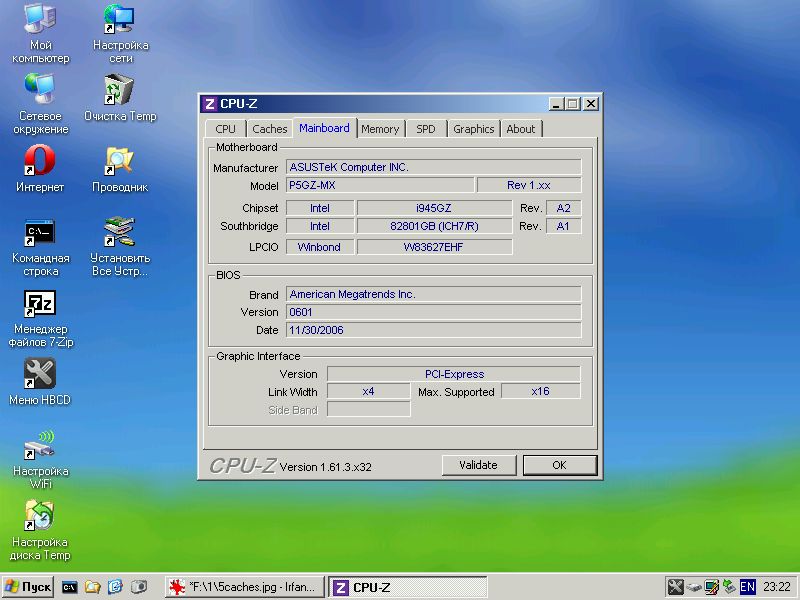This screenshot has width=800, height=600.
Task: Click the LPCIO model W83627EHF
Action: (x=434, y=247)
